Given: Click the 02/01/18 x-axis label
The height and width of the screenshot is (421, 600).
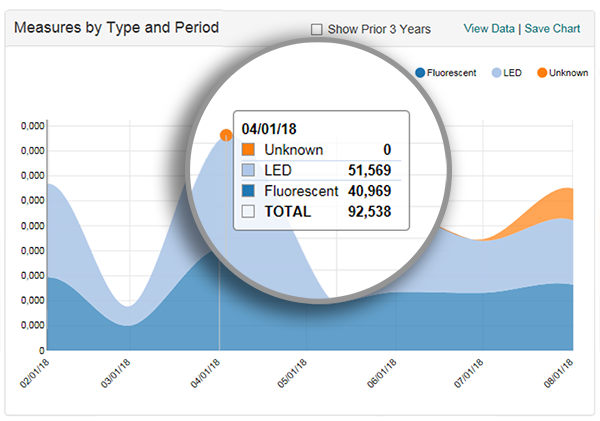Looking at the screenshot, I should (x=34, y=374).
